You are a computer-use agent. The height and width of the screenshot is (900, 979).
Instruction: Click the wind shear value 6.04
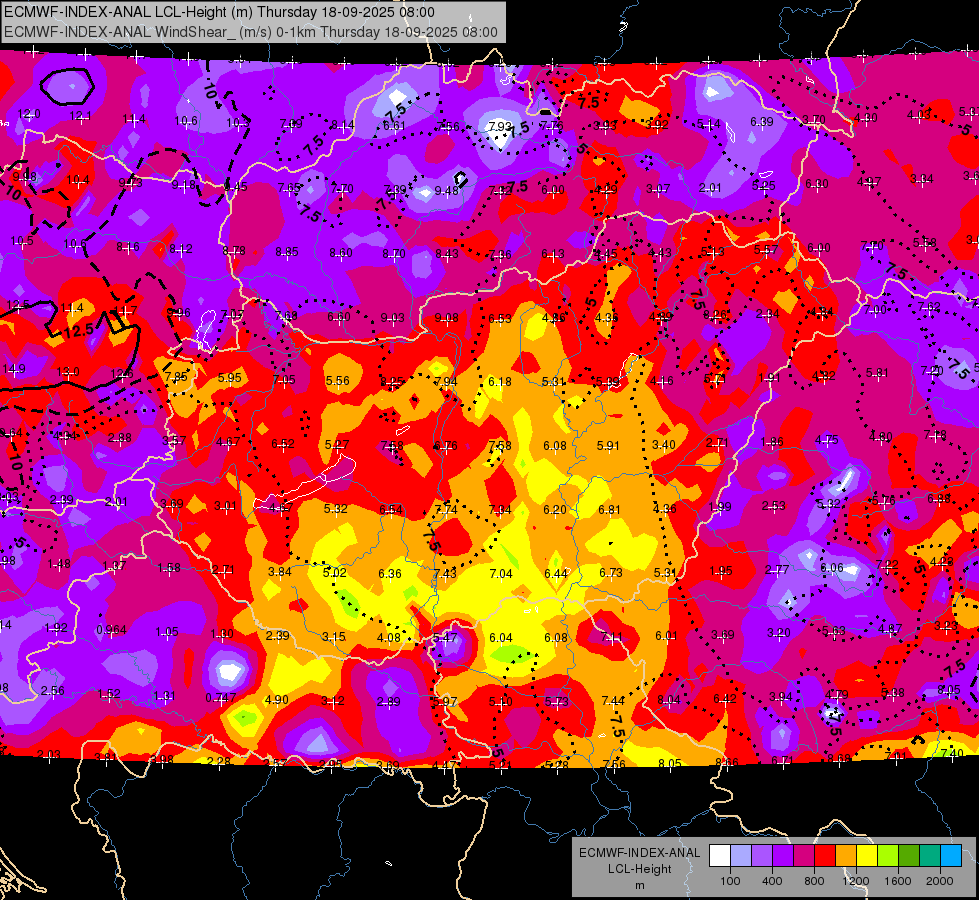501,638
